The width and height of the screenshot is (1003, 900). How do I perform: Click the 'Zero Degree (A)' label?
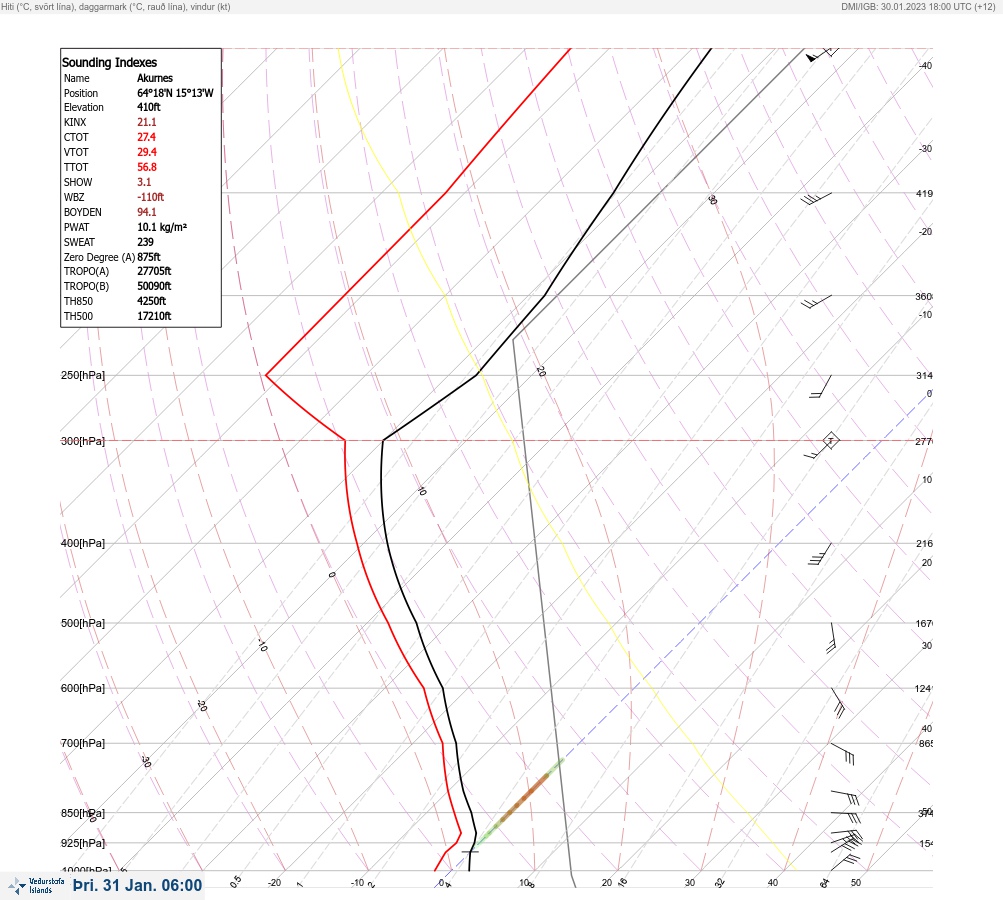pyautogui.click(x=99, y=257)
